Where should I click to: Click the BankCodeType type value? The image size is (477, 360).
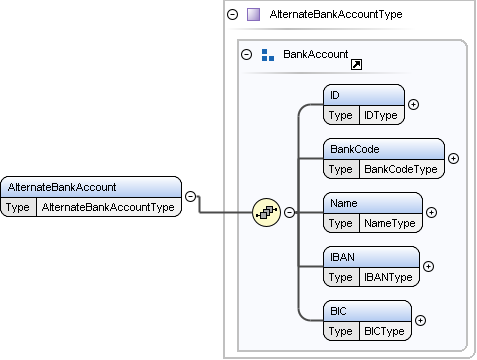click(401, 169)
